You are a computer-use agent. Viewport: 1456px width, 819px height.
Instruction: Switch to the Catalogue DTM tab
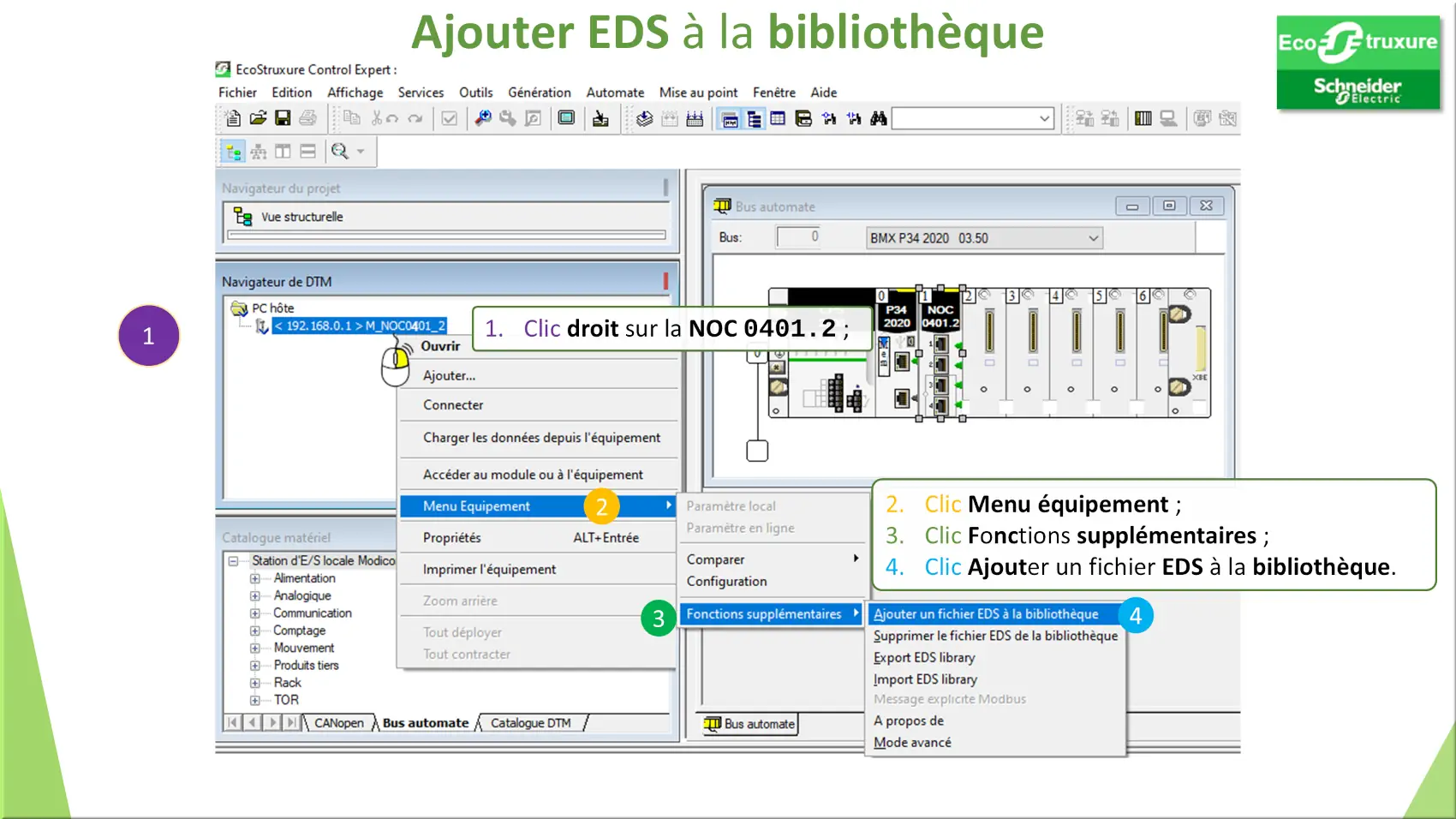[x=530, y=723]
